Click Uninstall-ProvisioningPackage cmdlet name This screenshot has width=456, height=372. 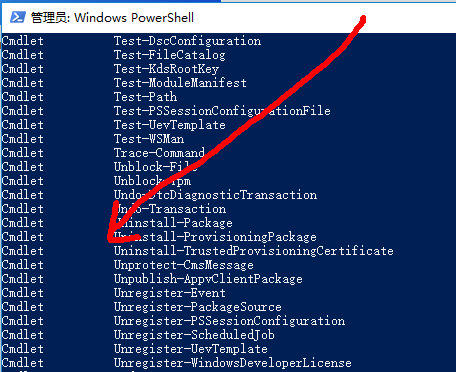tap(215, 237)
